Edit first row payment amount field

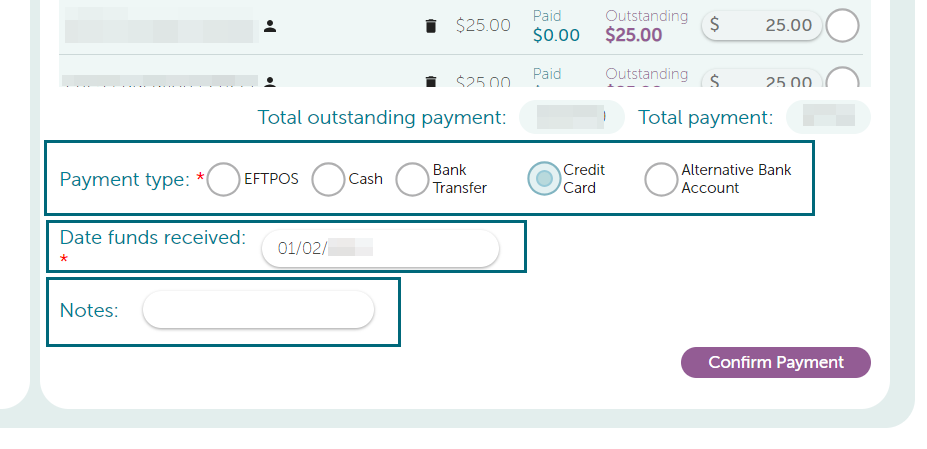(761, 25)
